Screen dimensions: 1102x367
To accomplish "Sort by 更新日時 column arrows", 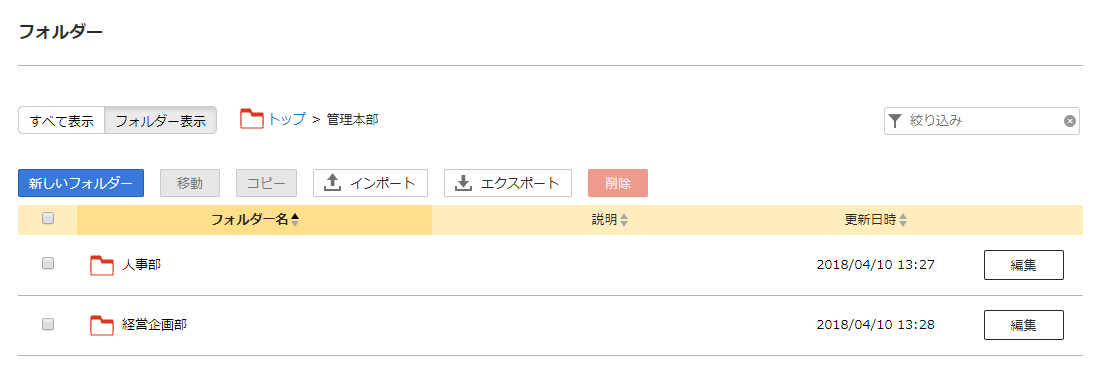I will pos(903,220).
